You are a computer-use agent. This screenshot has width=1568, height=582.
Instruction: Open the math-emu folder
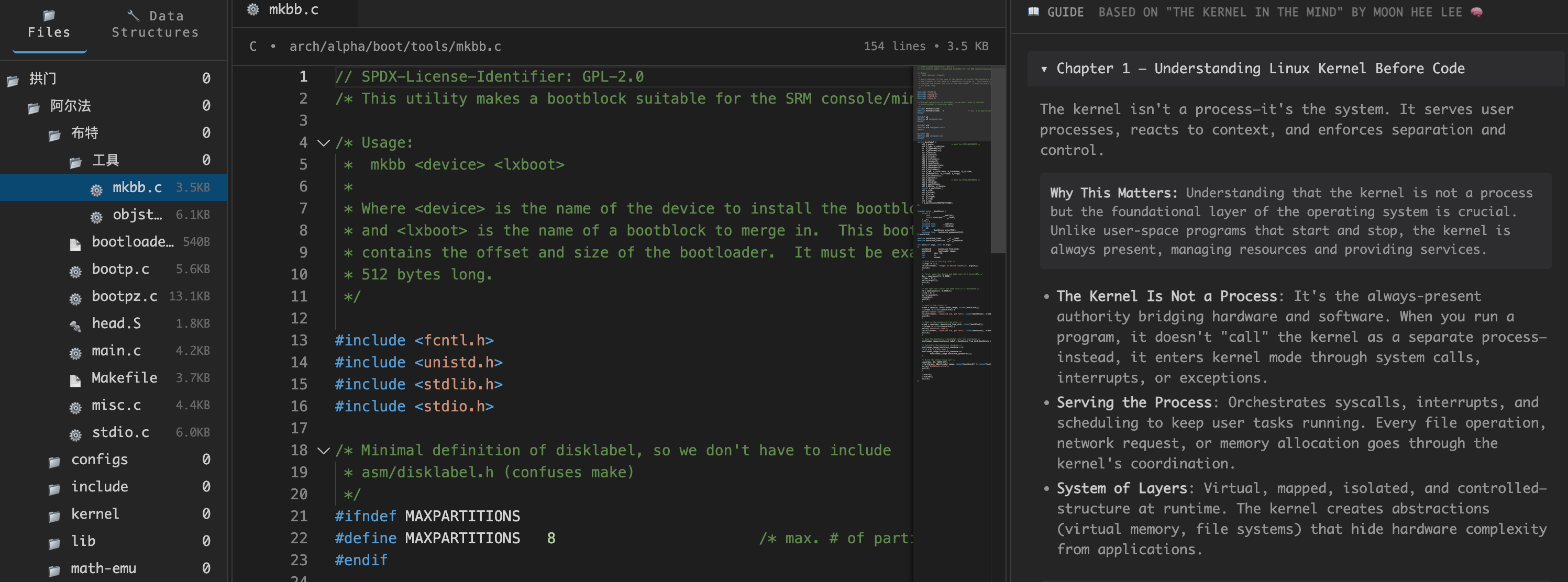click(x=104, y=568)
